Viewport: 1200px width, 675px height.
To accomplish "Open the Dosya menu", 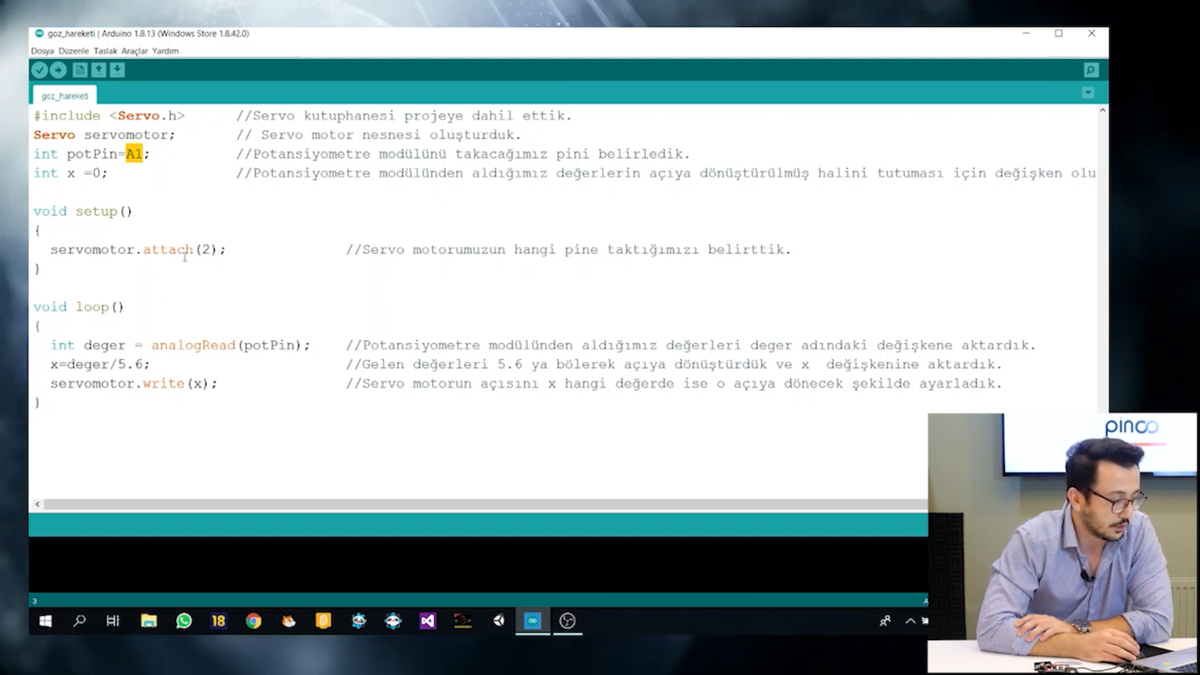I will tap(42, 51).
